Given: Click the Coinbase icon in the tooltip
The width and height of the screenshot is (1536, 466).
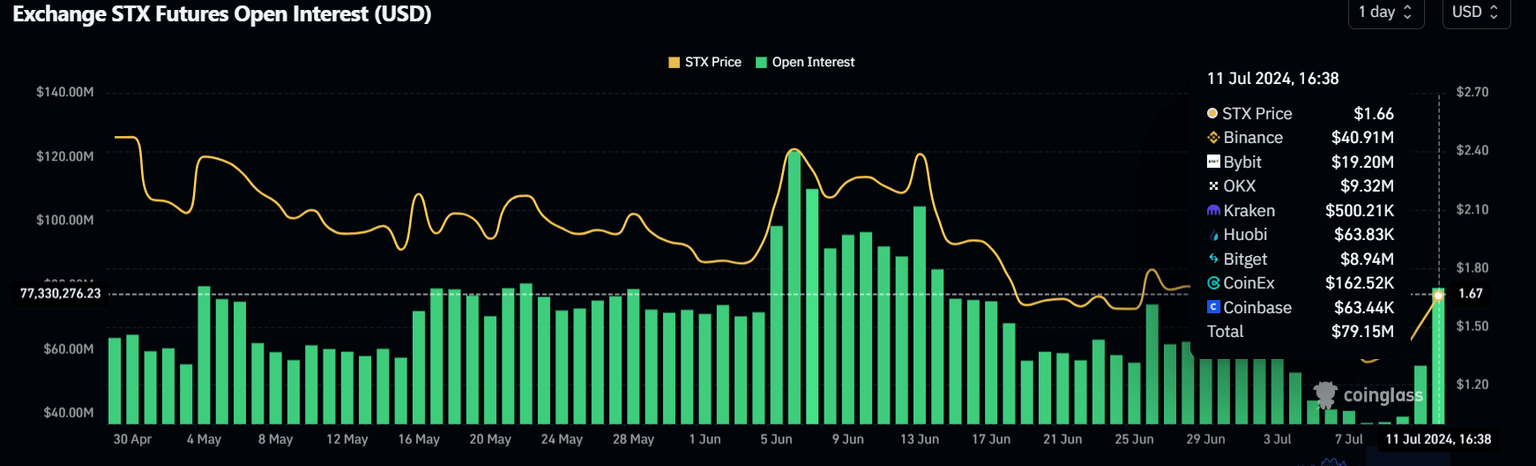Looking at the screenshot, I should pyautogui.click(x=1213, y=308).
